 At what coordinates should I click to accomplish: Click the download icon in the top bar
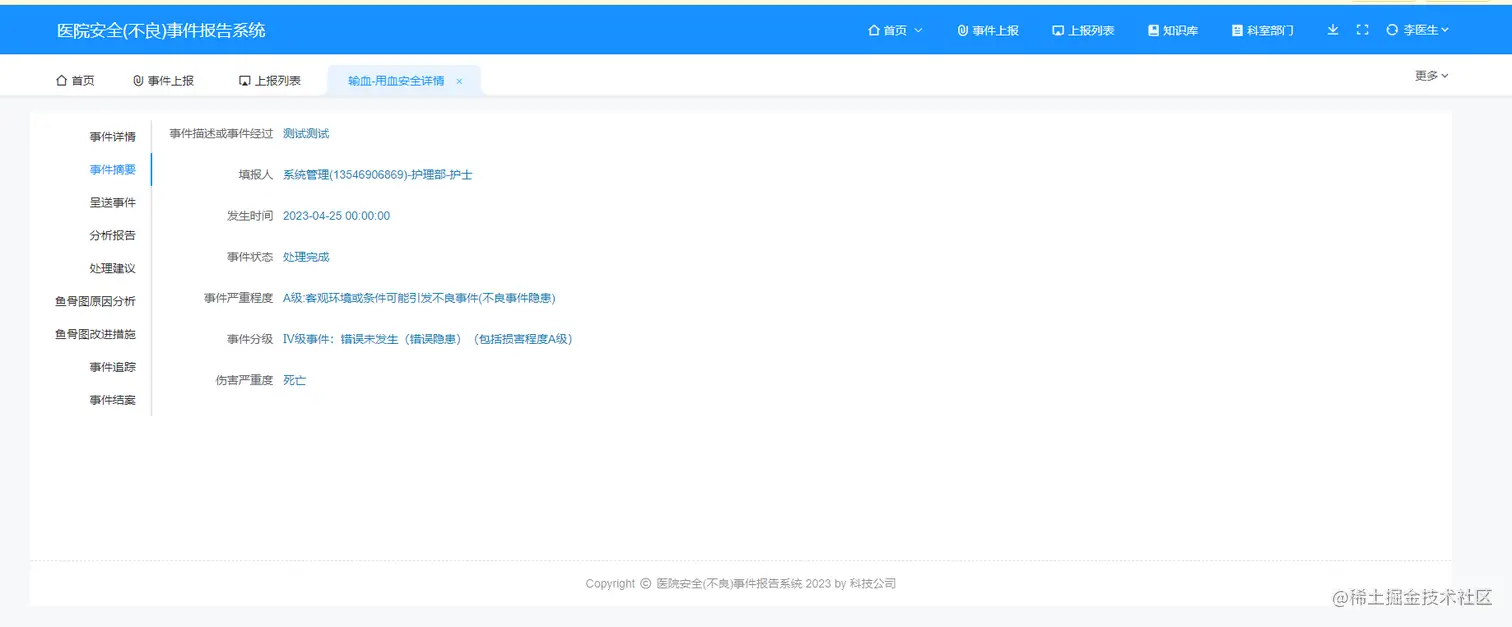[x=1332, y=29]
